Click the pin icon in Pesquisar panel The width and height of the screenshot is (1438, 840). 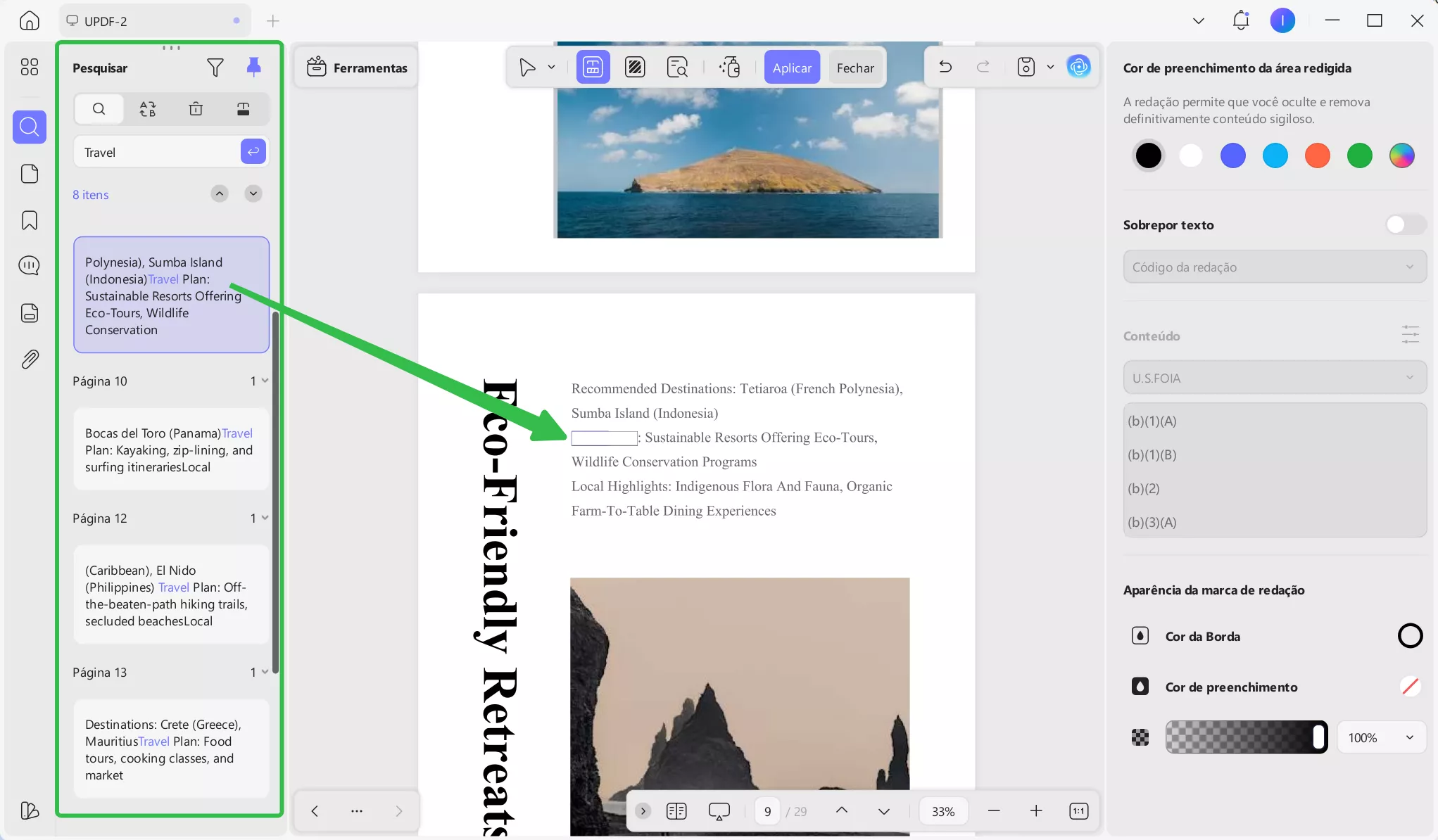(x=253, y=67)
